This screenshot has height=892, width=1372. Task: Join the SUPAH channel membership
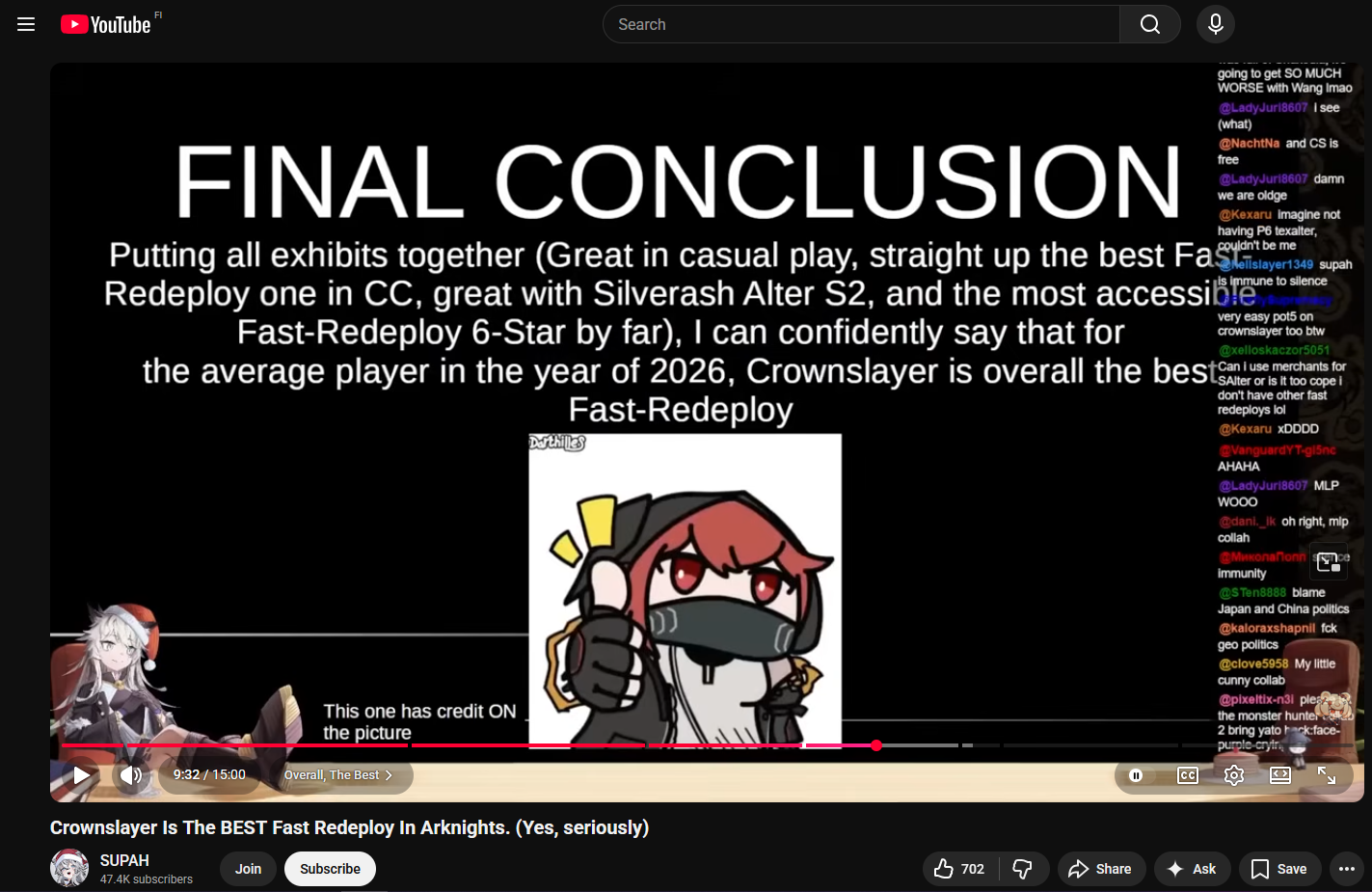point(248,869)
